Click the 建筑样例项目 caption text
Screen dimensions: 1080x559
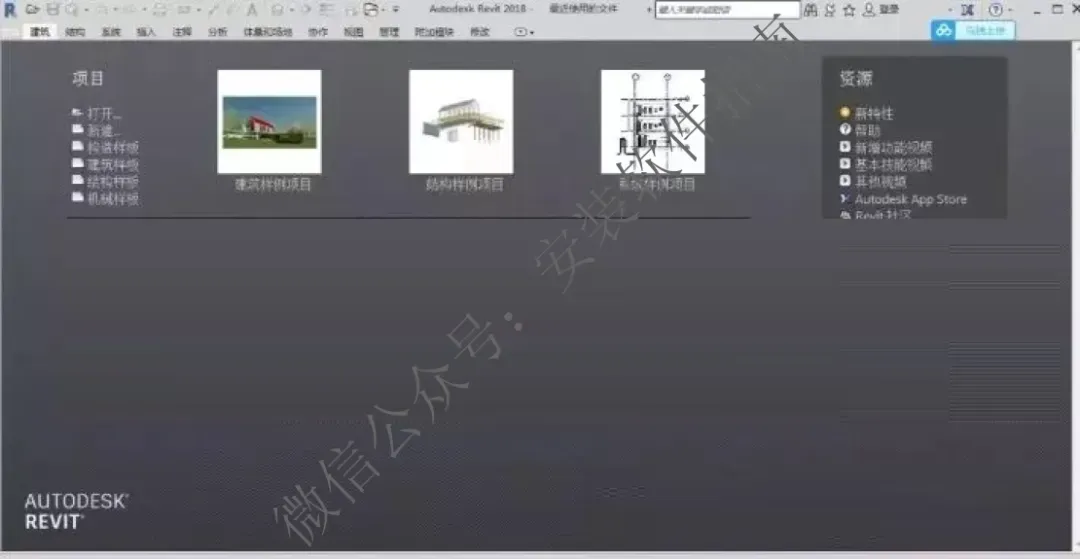(x=273, y=184)
